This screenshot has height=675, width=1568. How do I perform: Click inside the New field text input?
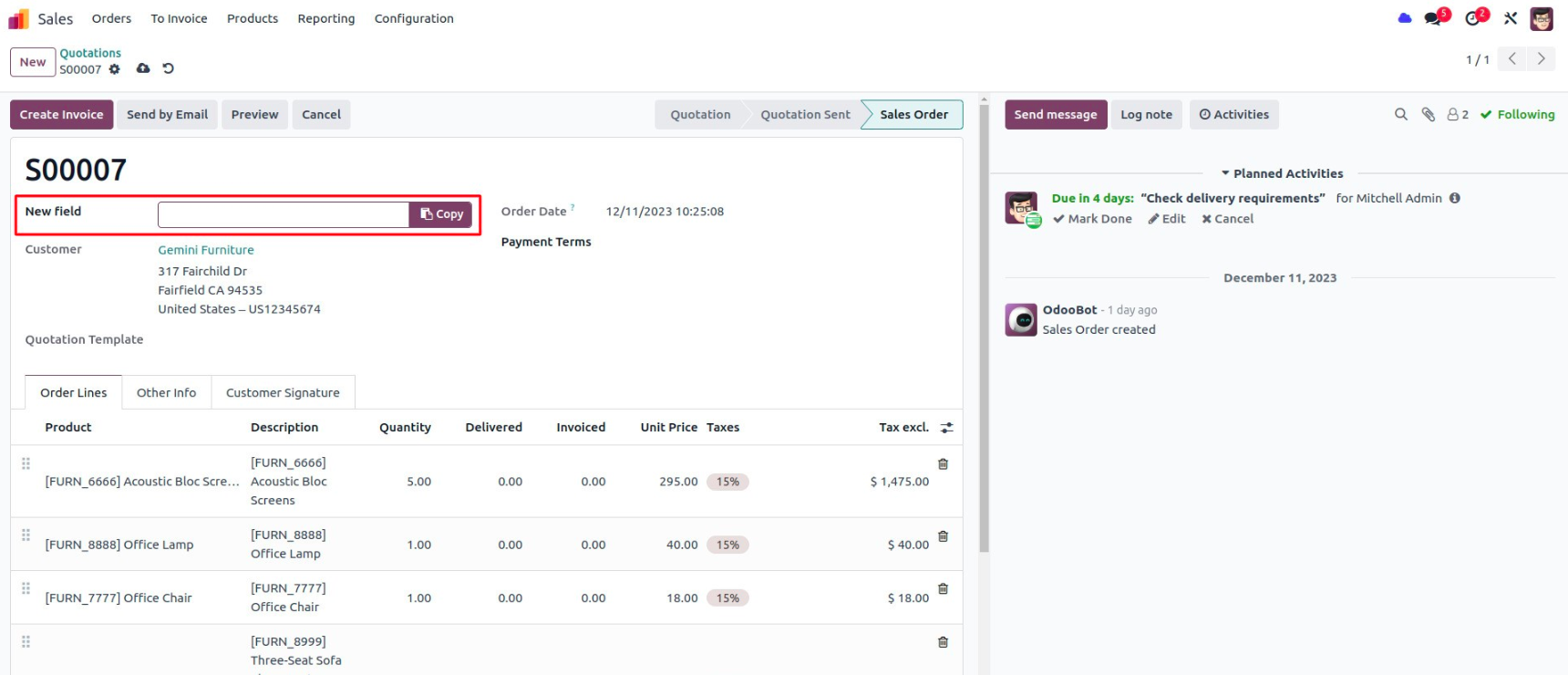click(283, 214)
